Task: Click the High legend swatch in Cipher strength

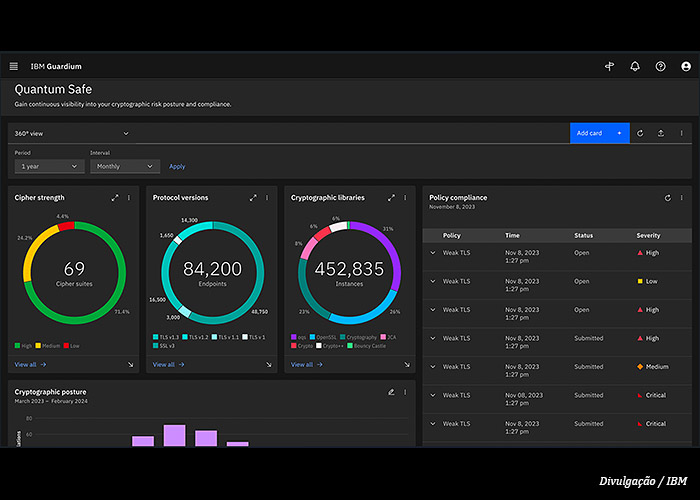Action: [x=17, y=346]
